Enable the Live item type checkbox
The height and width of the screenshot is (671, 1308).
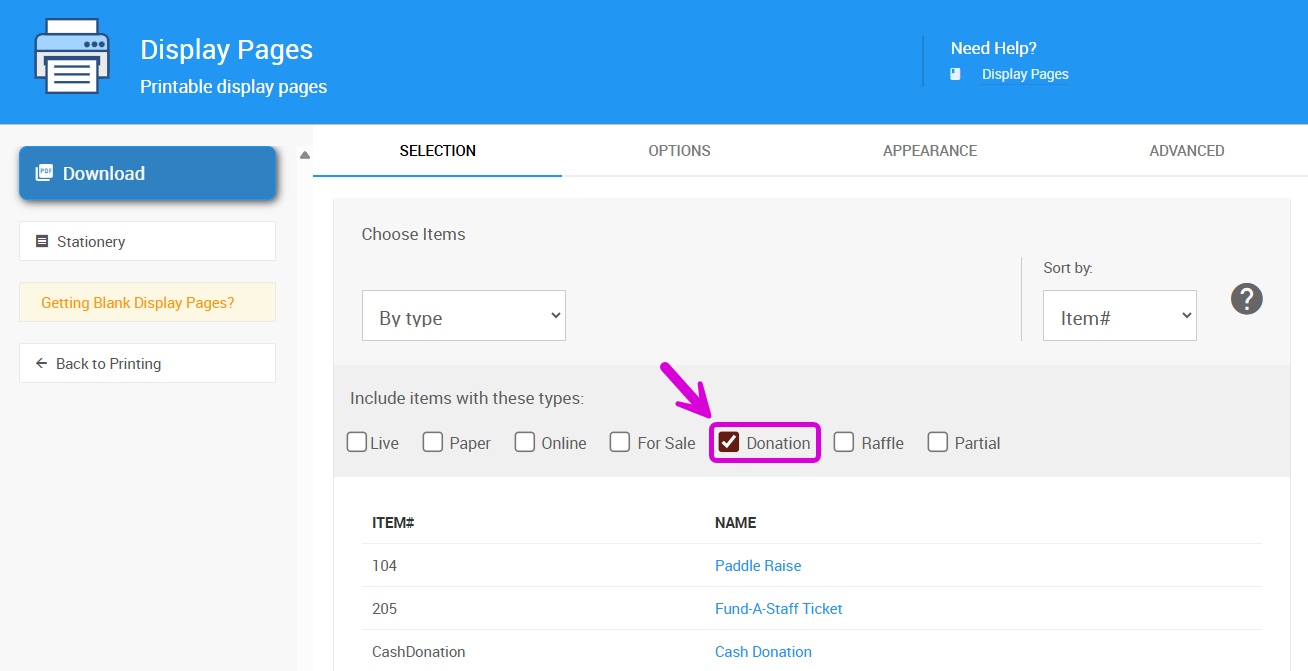[357, 442]
